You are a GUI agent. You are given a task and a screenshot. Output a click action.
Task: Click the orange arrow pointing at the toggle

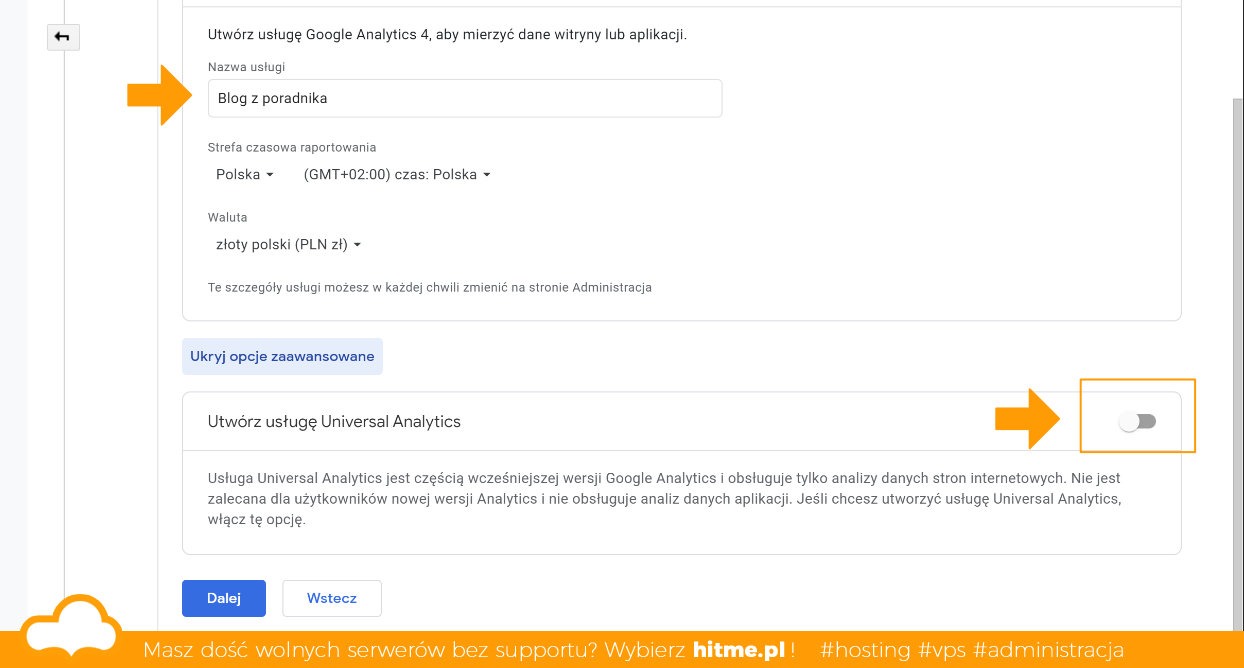tap(1027, 421)
